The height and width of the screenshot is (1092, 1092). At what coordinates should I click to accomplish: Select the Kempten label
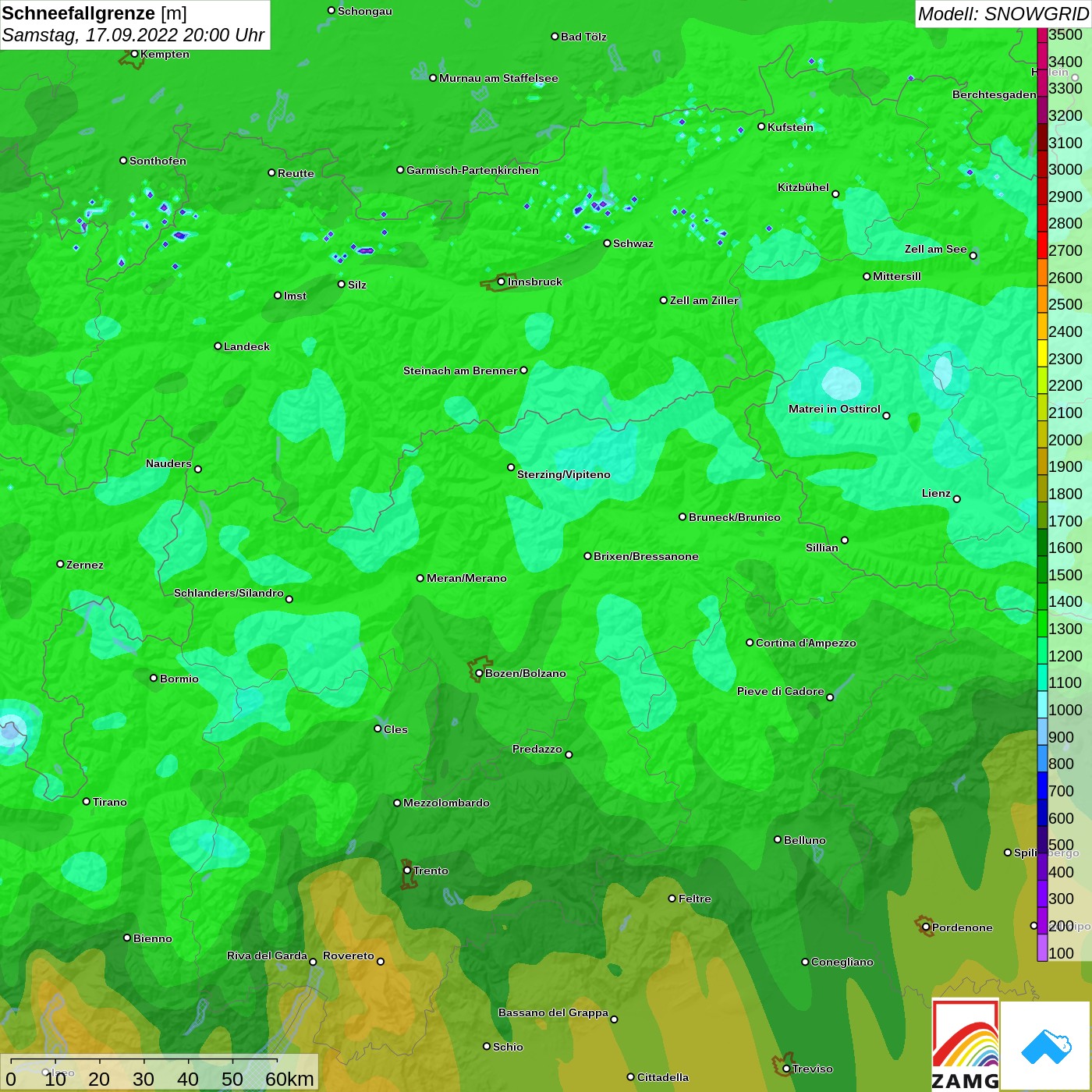165,54
